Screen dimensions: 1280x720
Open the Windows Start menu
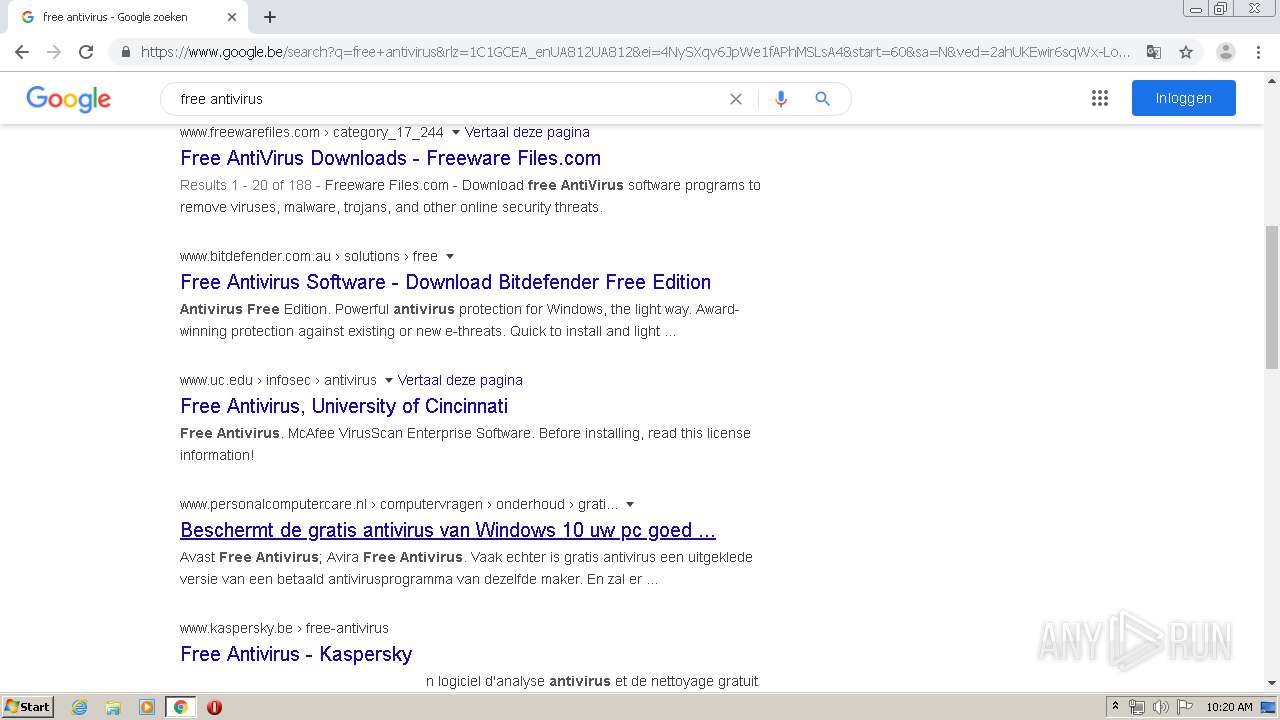28,707
